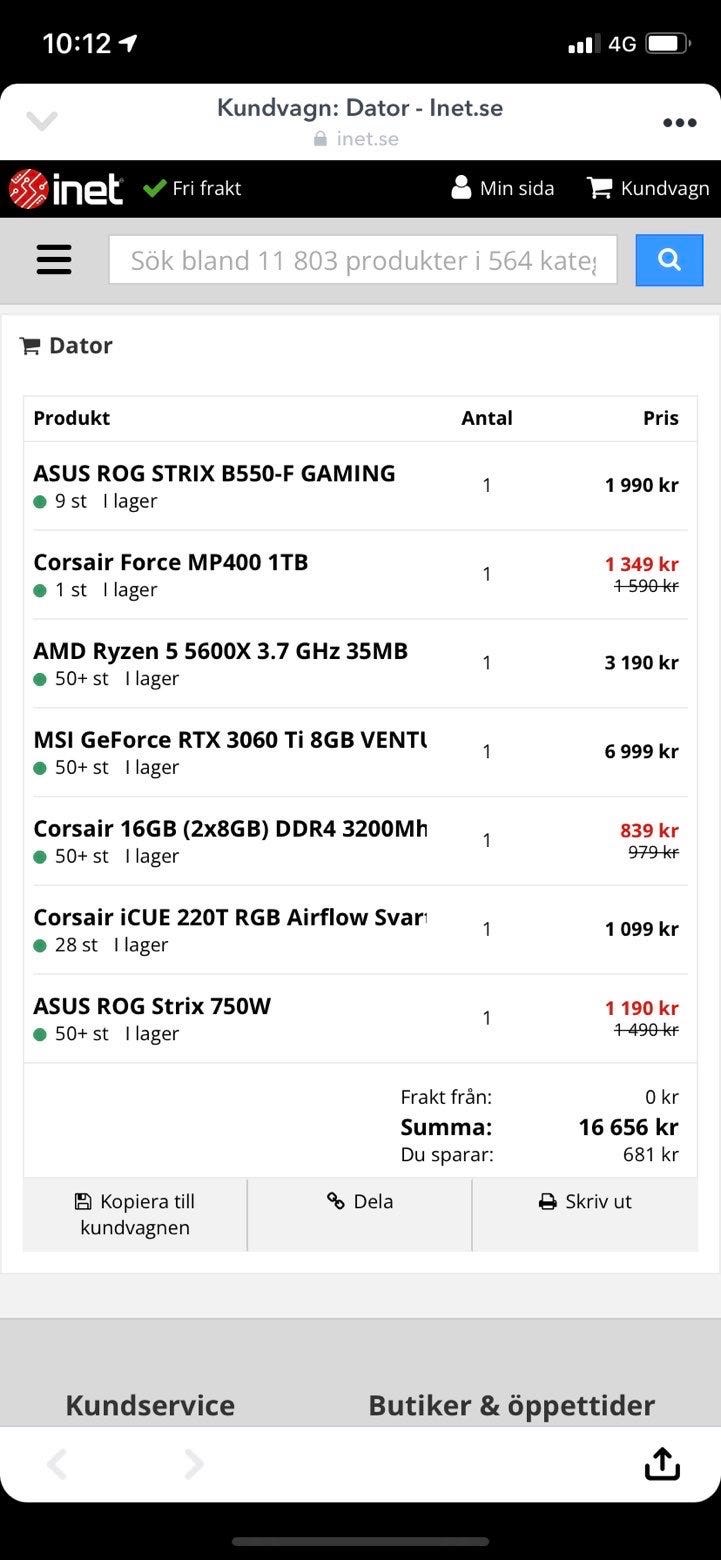Image resolution: width=721 pixels, height=1560 pixels.
Task: Copy list with Kopiera till kundvagnen
Action: pos(135,1214)
